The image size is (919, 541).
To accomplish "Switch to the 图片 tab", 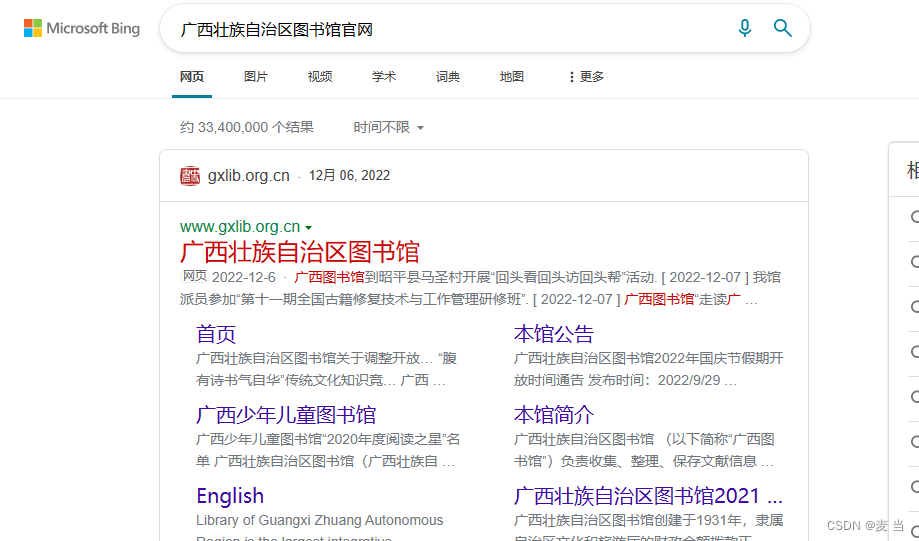I will [x=256, y=77].
